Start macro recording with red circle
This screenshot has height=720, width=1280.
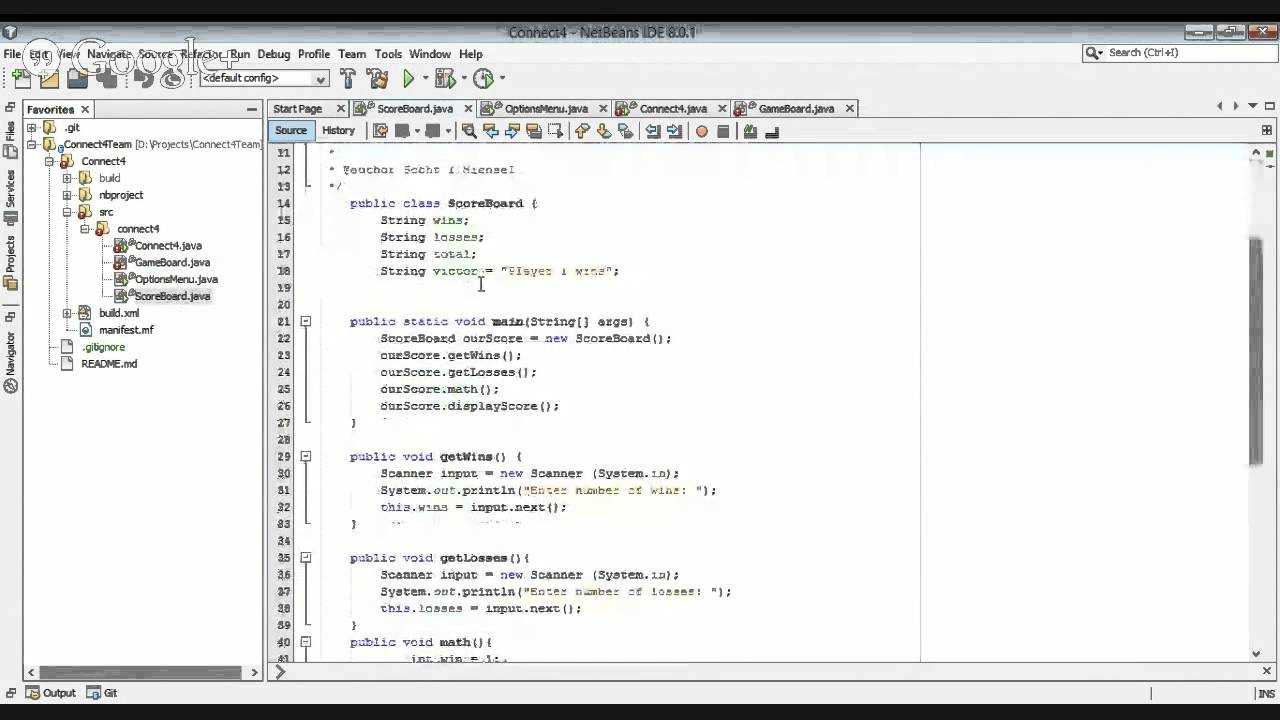point(701,131)
